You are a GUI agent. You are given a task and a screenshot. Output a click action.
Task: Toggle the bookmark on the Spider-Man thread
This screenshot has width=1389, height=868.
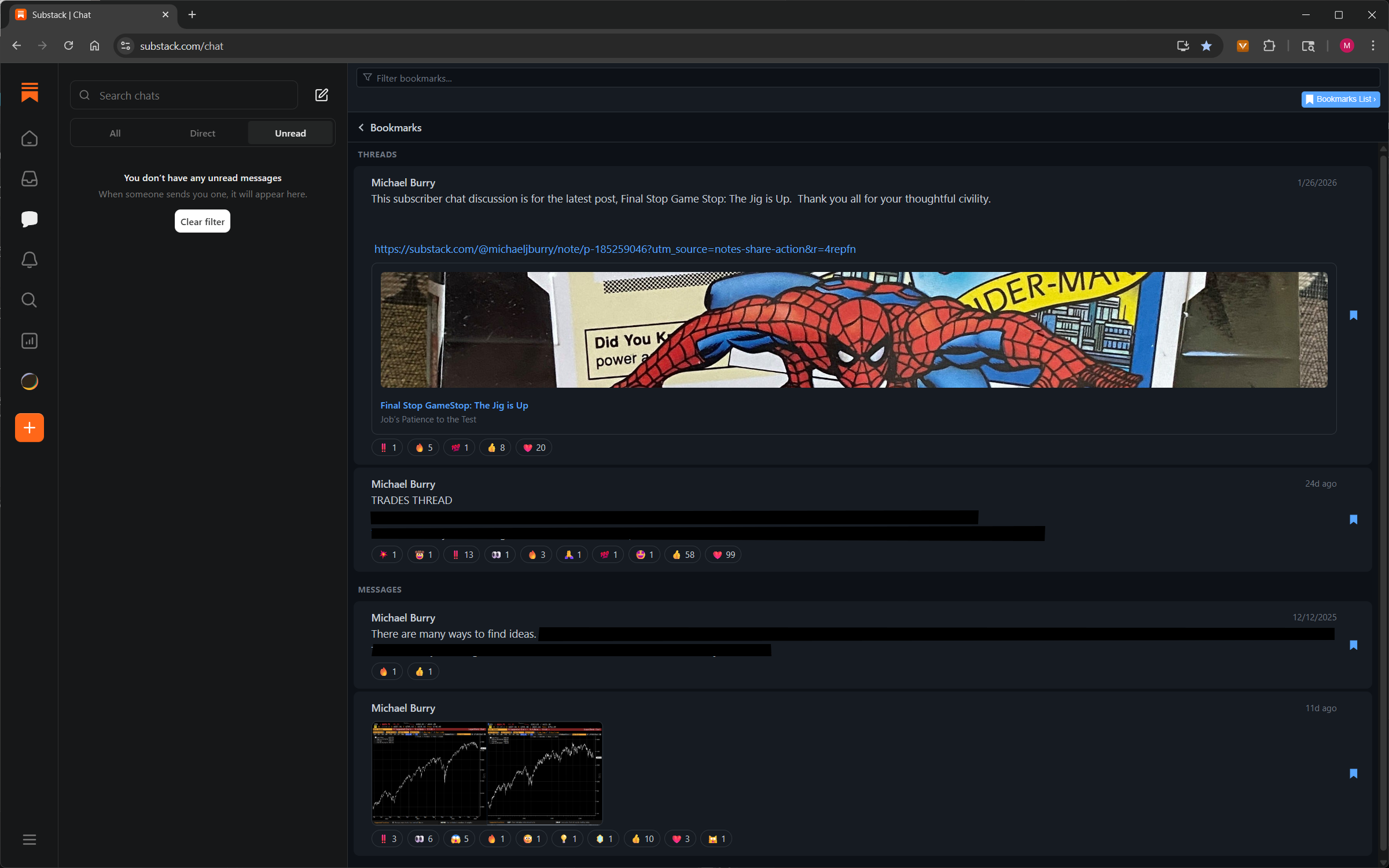point(1354,315)
